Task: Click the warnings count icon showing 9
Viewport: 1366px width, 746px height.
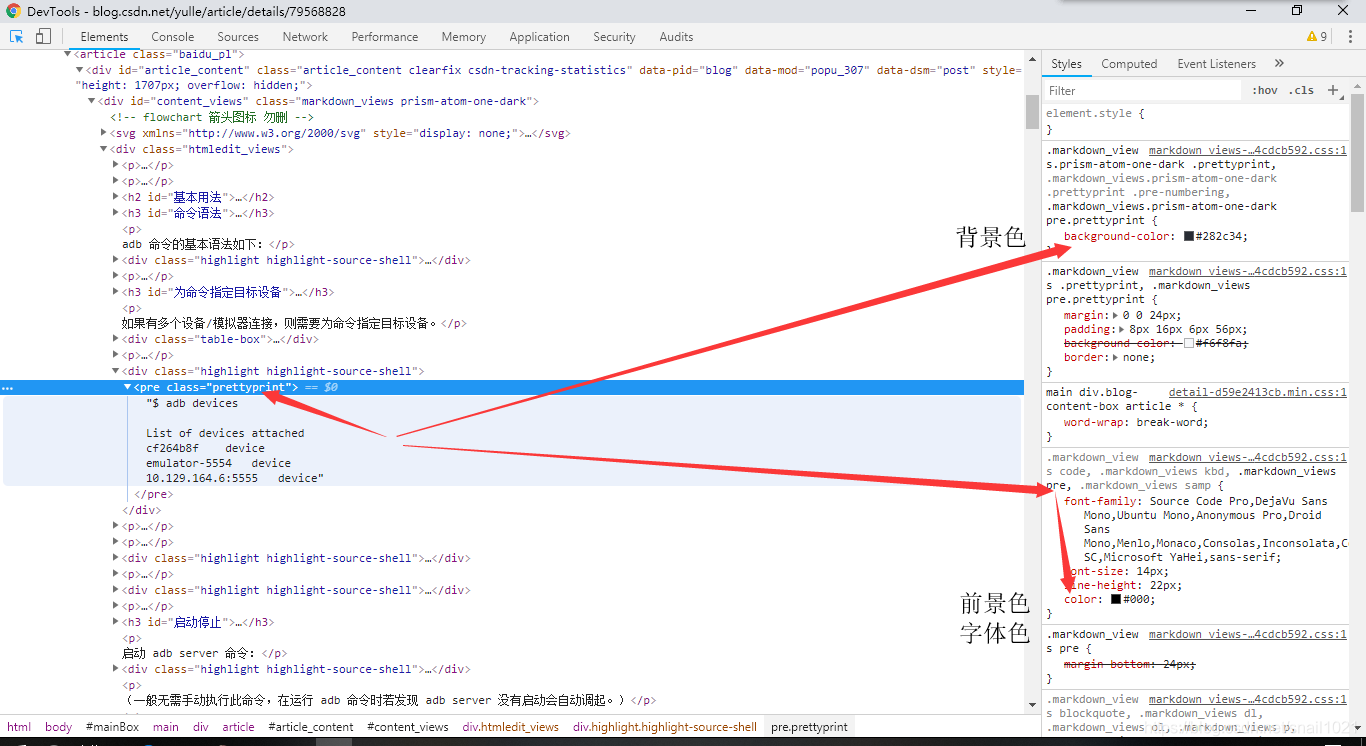Action: [1316, 36]
